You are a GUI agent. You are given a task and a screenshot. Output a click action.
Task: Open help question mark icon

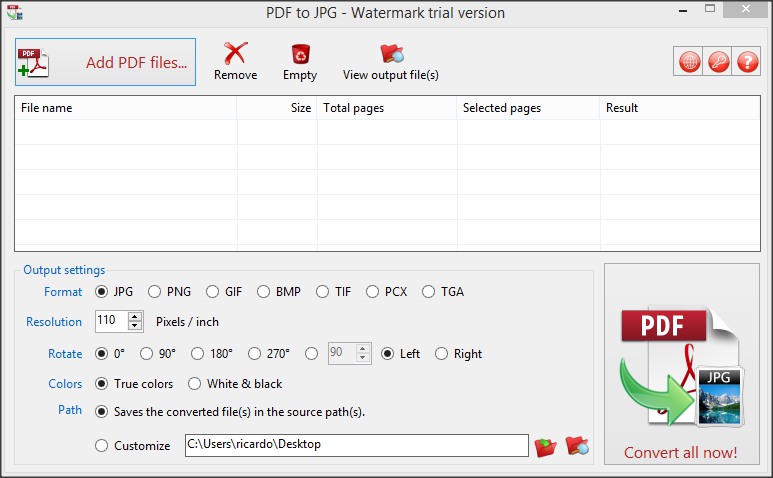coord(747,62)
